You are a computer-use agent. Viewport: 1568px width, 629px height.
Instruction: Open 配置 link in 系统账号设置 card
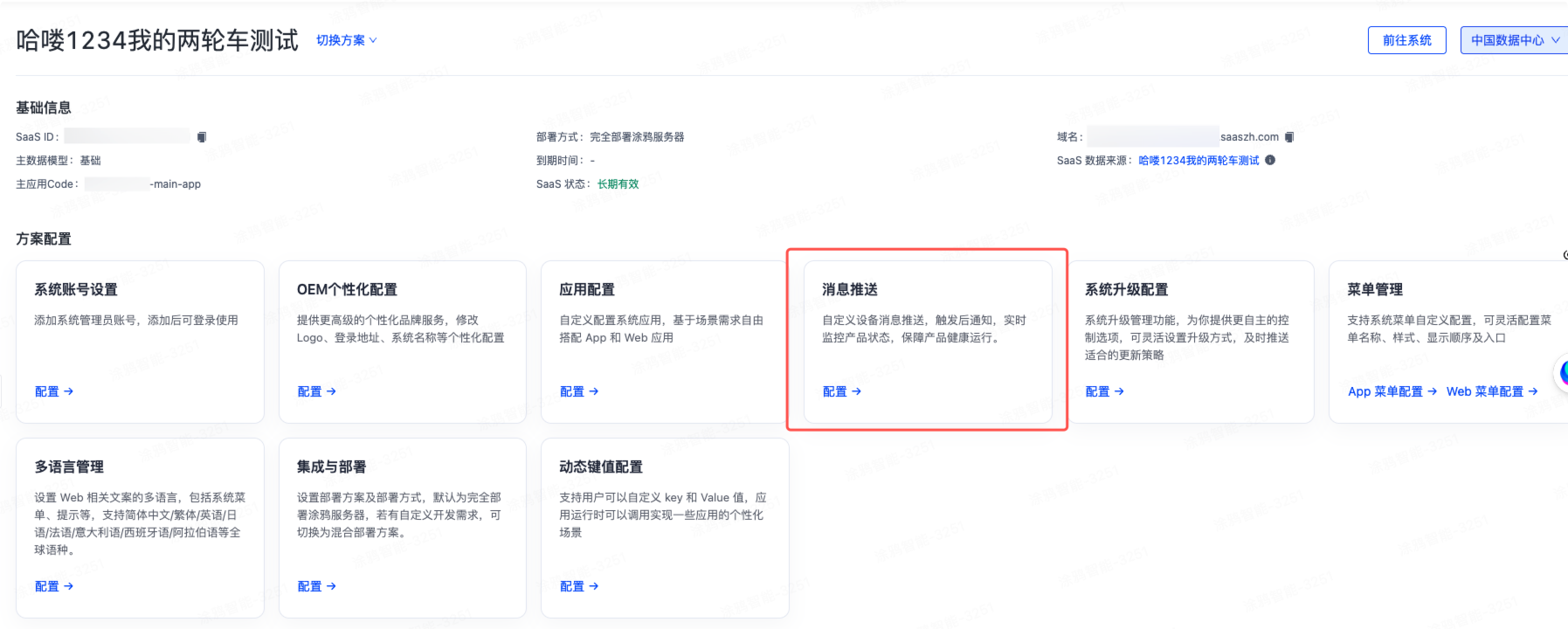pyautogui.click(x=54, y=391)
